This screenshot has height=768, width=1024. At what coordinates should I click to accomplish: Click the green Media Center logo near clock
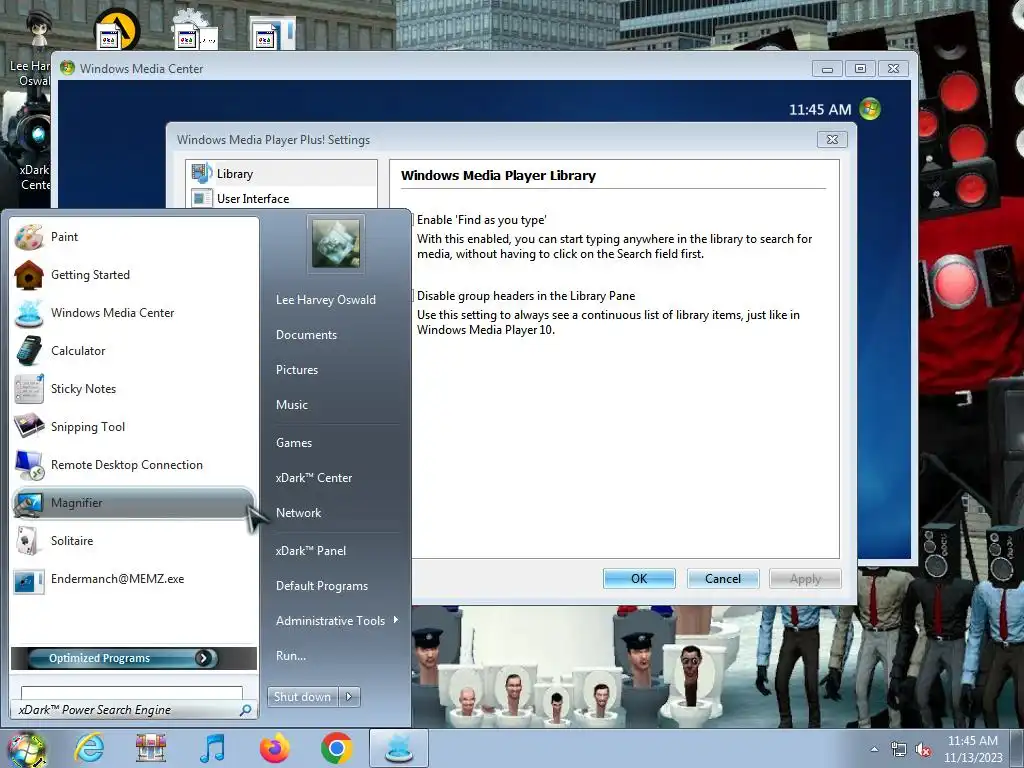[x=870, y=108]
